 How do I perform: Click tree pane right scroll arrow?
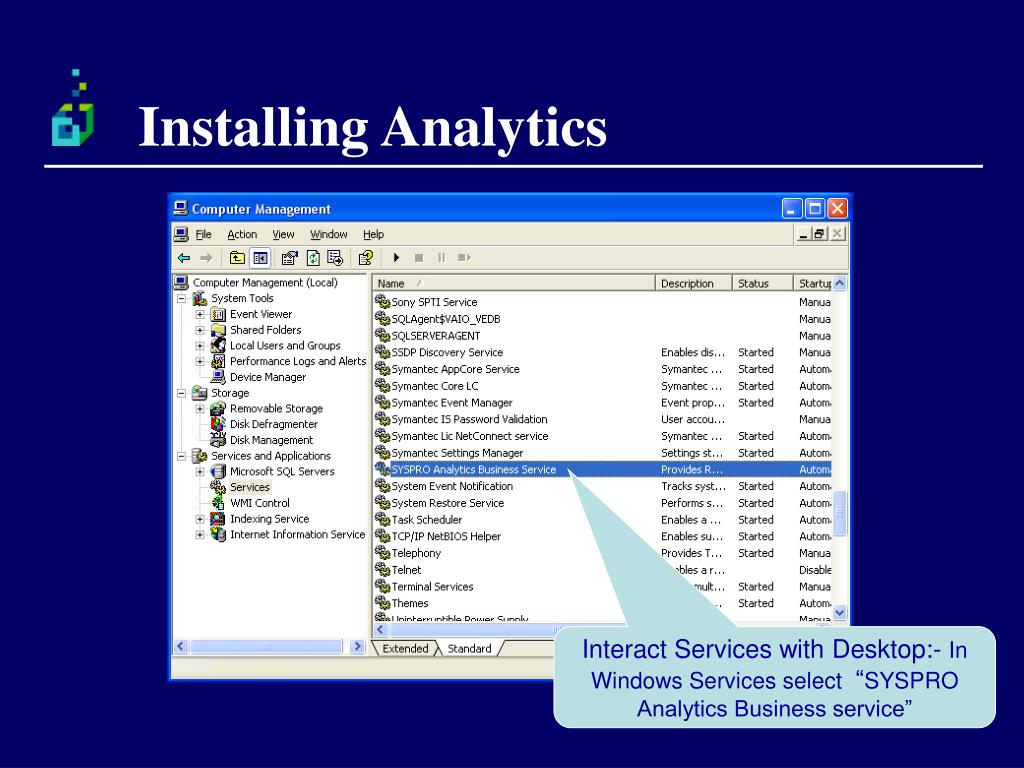(357, 647)
